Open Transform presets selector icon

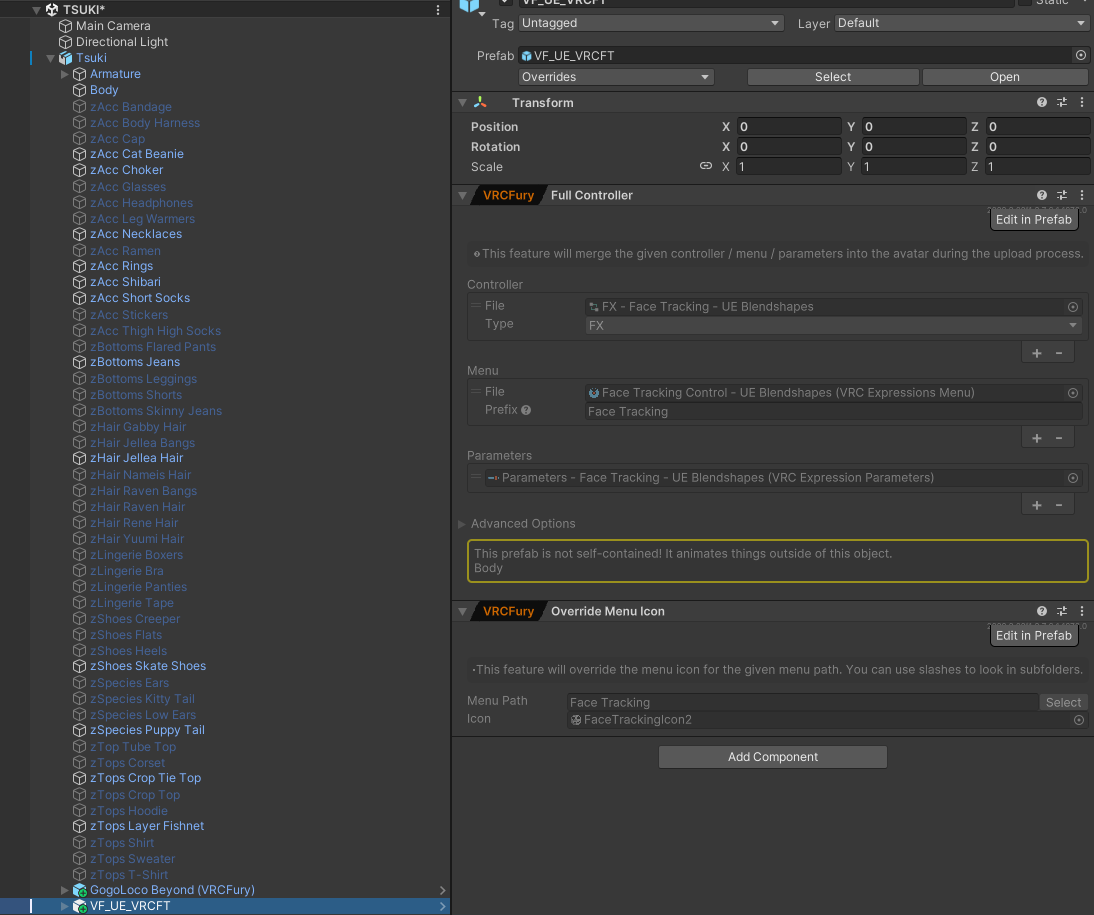point(1062,103)
